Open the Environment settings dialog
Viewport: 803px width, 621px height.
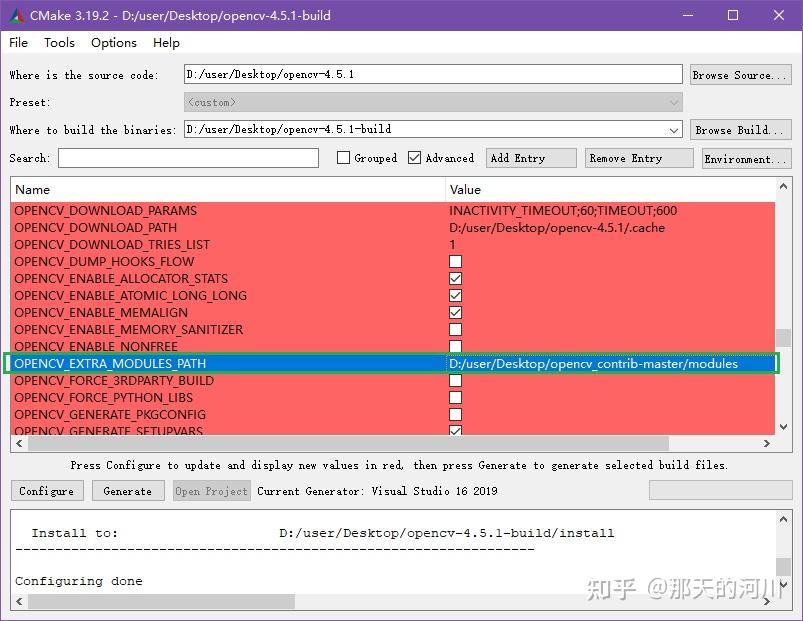(744, 157)
